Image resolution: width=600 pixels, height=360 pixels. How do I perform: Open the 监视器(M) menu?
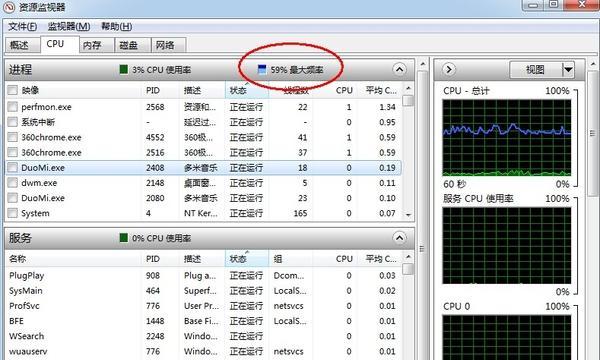pyautogui.click(x=69, y=26)
